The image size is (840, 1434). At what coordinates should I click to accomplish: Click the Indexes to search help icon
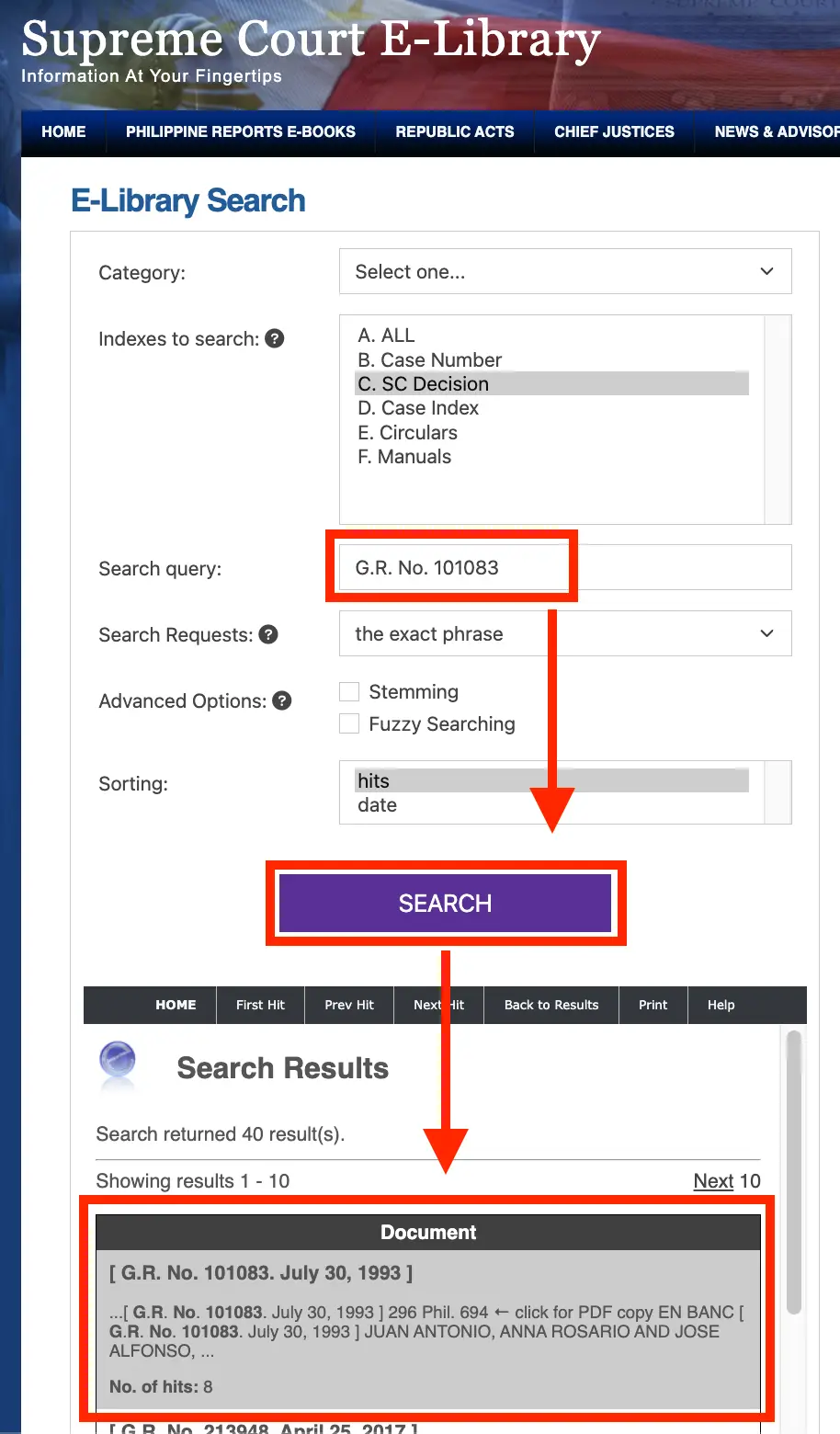(274, 338)
